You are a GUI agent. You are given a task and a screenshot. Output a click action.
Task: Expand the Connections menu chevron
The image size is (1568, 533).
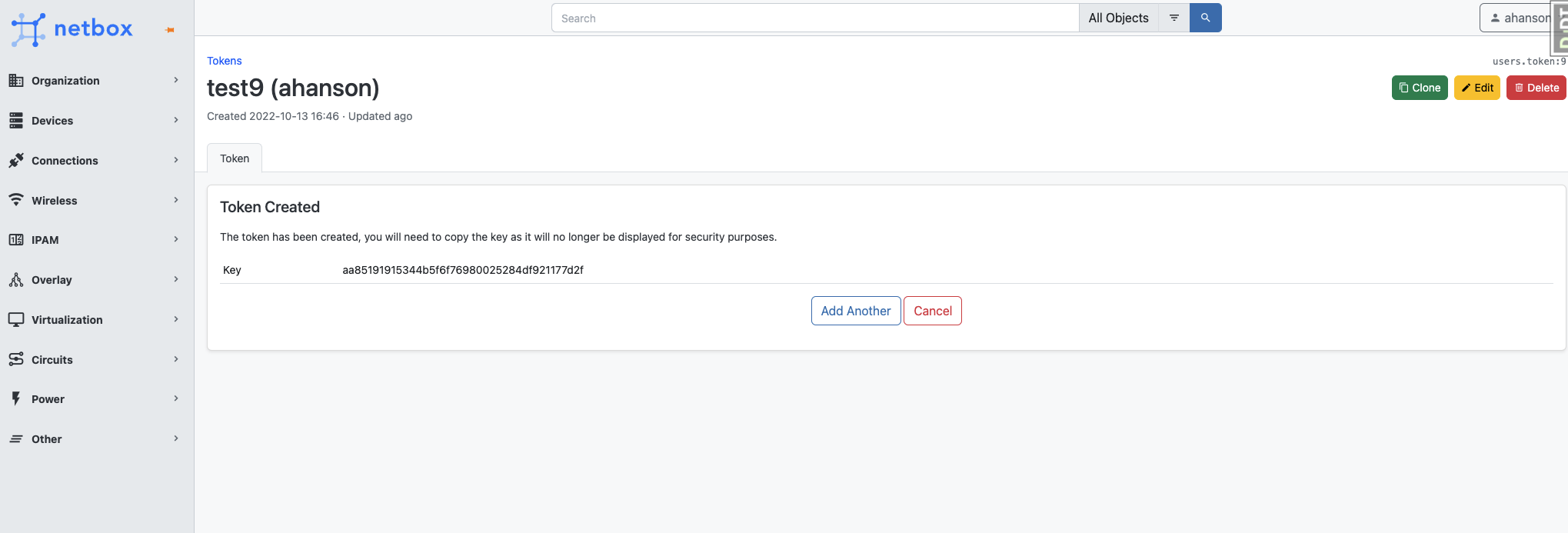pyautogui.click(x=176, y=160)
